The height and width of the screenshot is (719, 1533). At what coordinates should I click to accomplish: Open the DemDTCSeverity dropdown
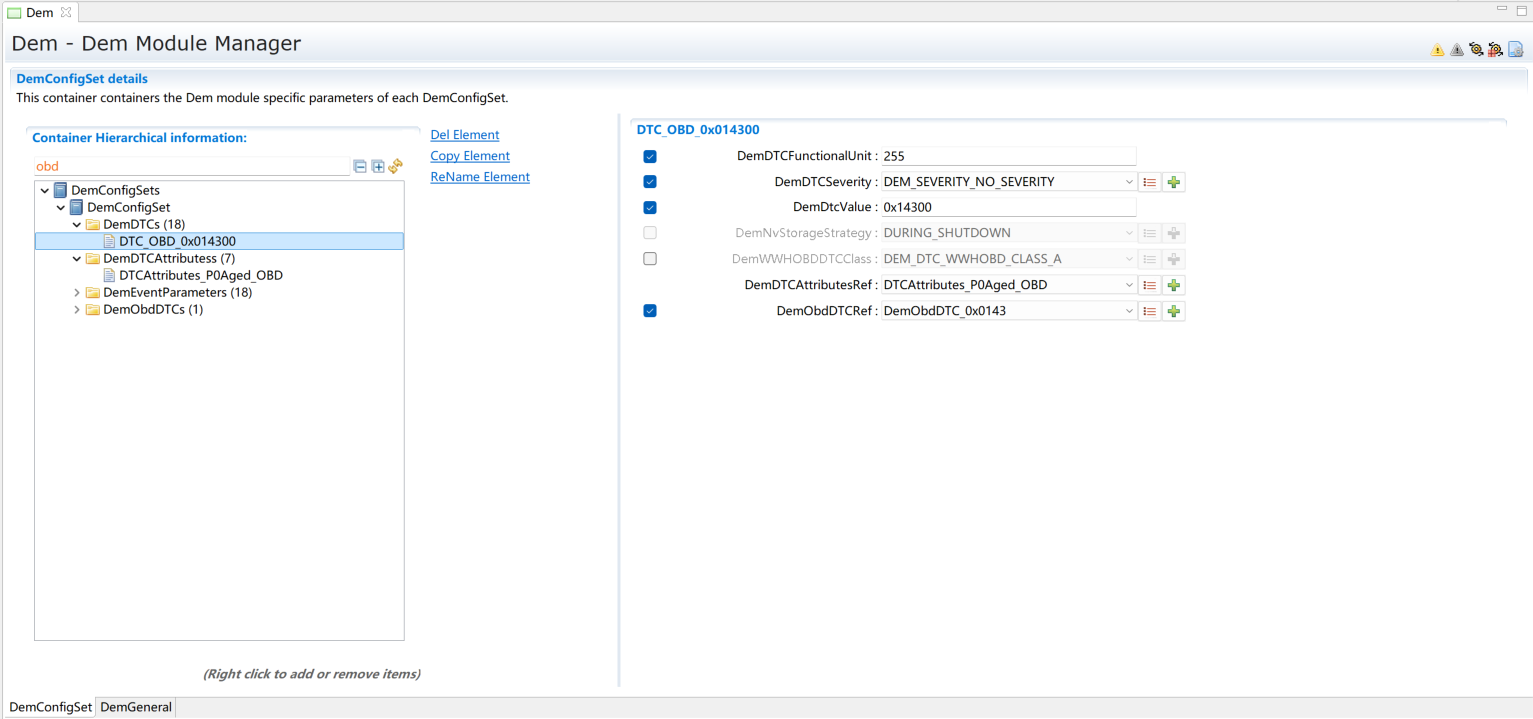[x=1128, y=182]
